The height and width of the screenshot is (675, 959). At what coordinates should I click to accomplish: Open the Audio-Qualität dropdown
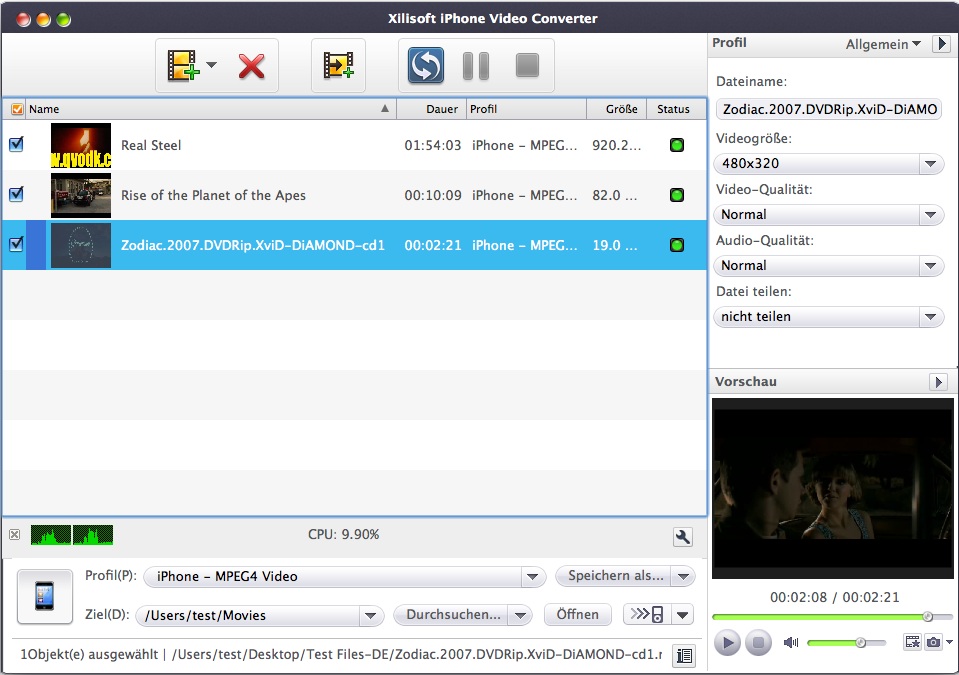pyautogui.click(x=829, y=265)
